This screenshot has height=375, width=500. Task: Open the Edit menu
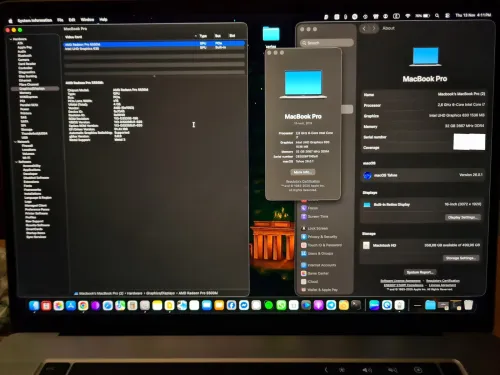[72, 20]
